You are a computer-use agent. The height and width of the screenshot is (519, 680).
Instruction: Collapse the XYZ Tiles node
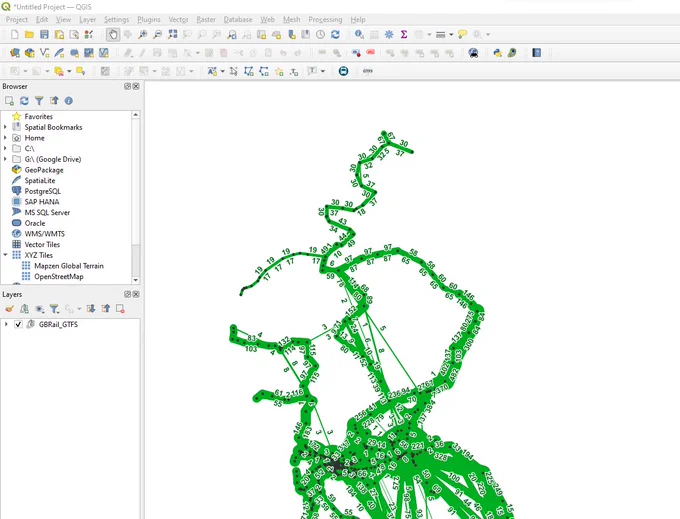[x=5, y=255]
